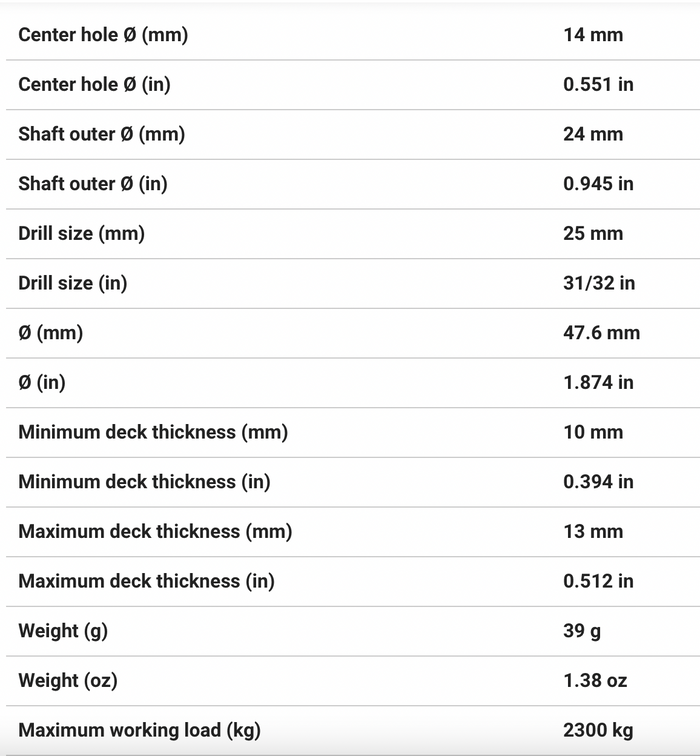Click the 24 mm shaft value
Screen dimensions: 700x756
tap(593, 134)
